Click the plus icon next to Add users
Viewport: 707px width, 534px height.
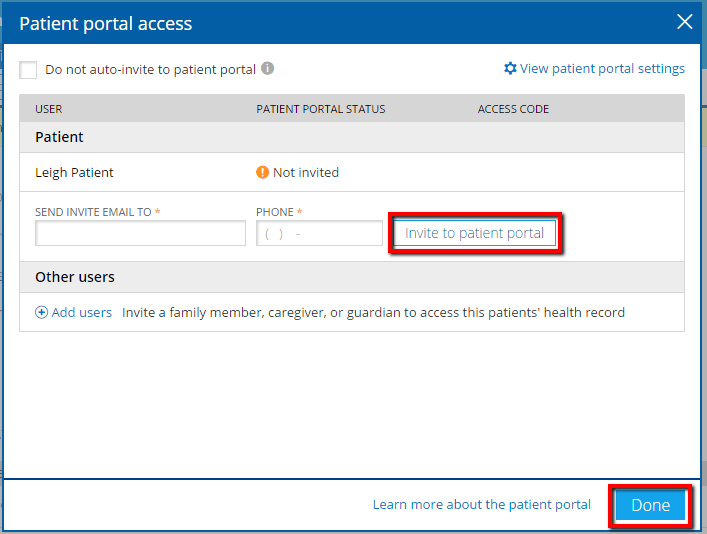click(41, 312)
